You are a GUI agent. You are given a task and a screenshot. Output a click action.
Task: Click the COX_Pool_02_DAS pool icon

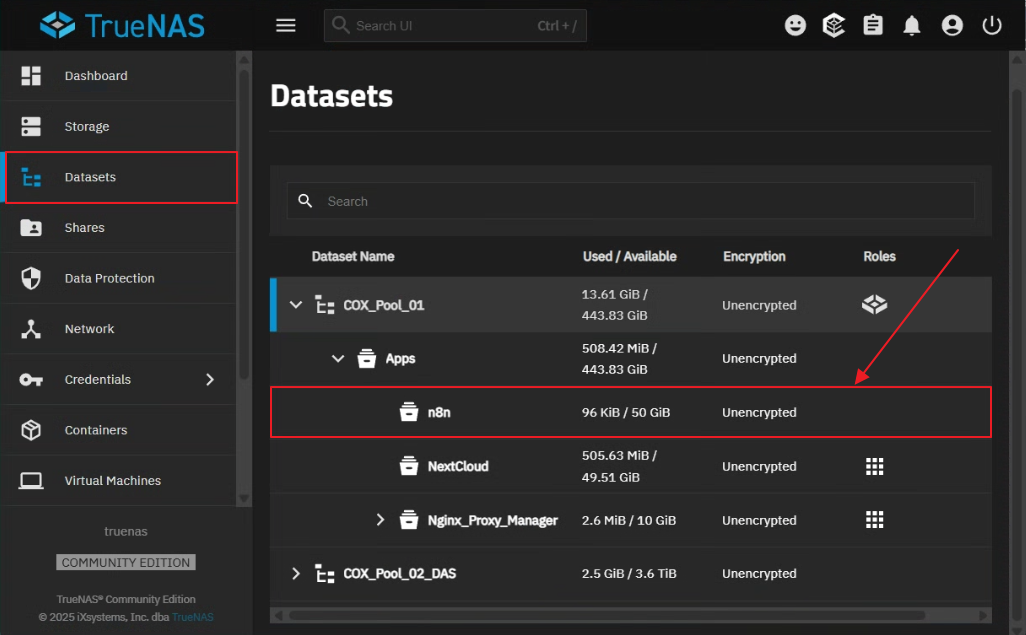click(325, 573)
